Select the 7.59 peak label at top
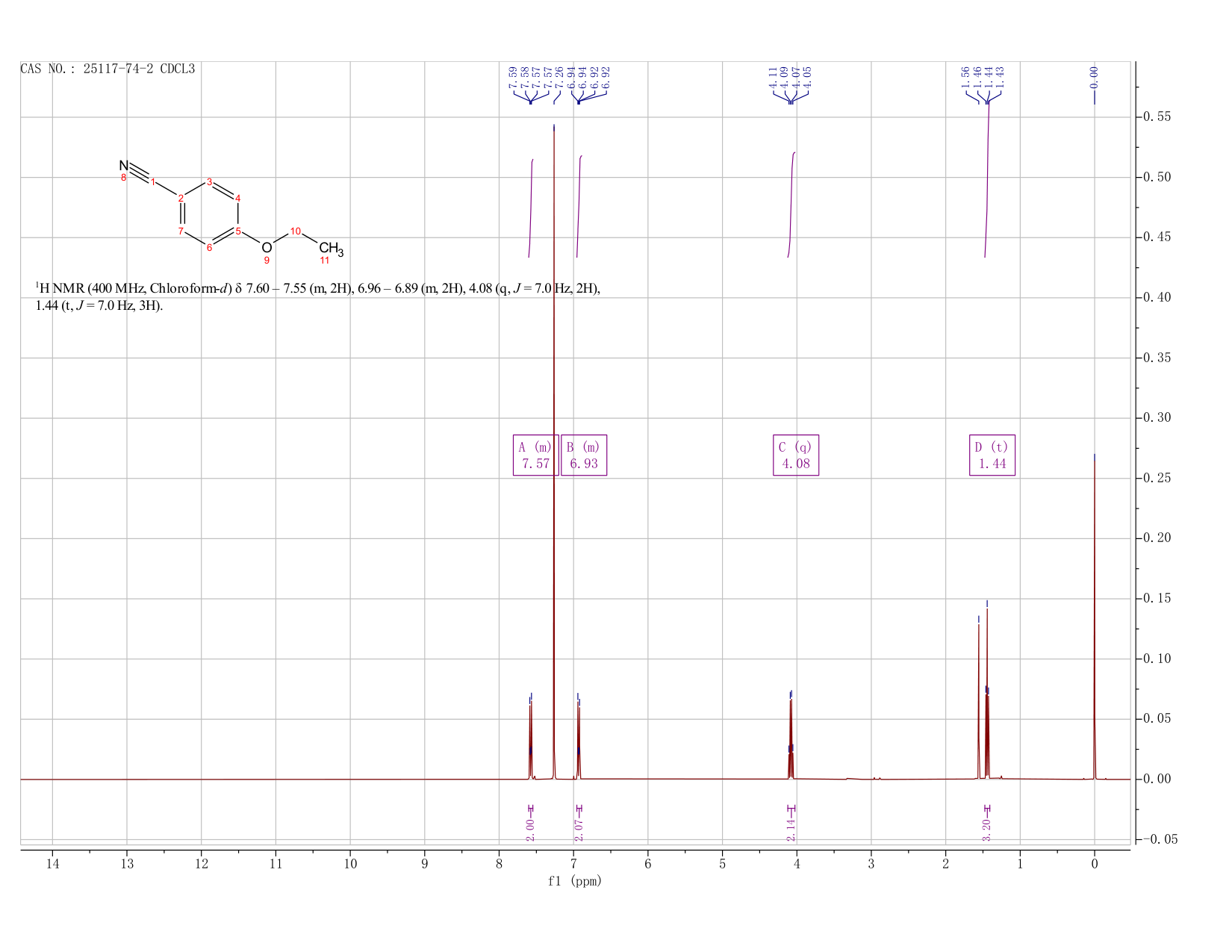Screen dimensions: 1232x952 coord(513,76)
